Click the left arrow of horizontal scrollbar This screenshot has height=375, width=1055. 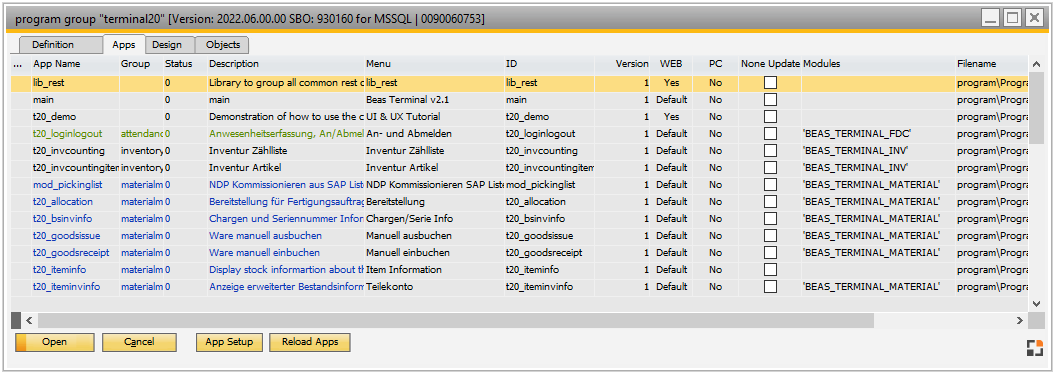30,320
